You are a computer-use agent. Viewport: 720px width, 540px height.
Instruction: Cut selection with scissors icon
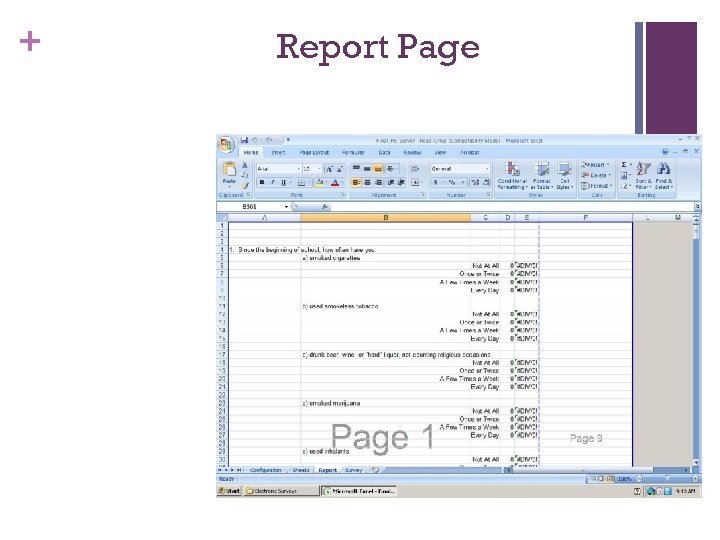tap(245, 165)
